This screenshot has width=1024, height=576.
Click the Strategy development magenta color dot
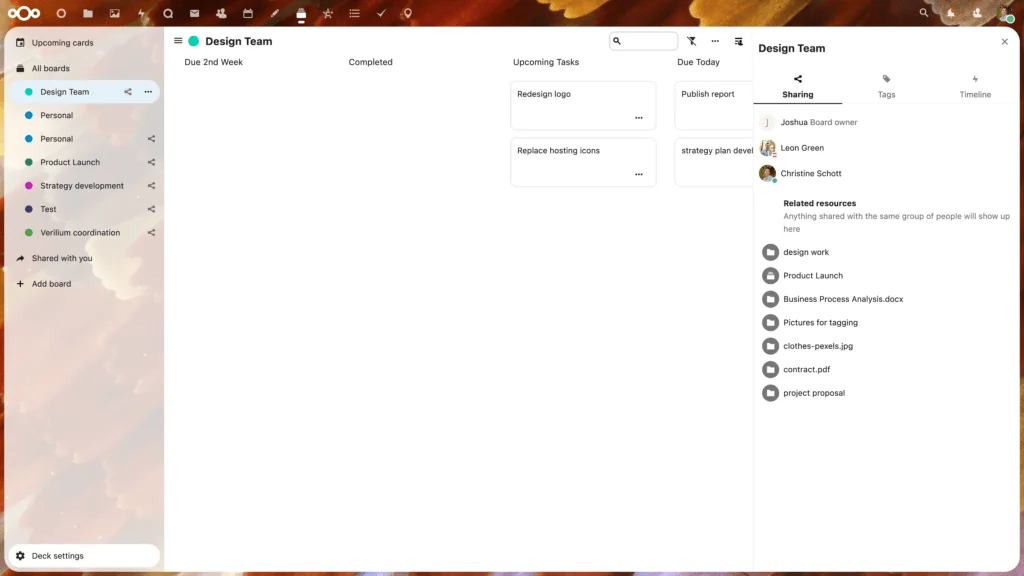(29, 185)
